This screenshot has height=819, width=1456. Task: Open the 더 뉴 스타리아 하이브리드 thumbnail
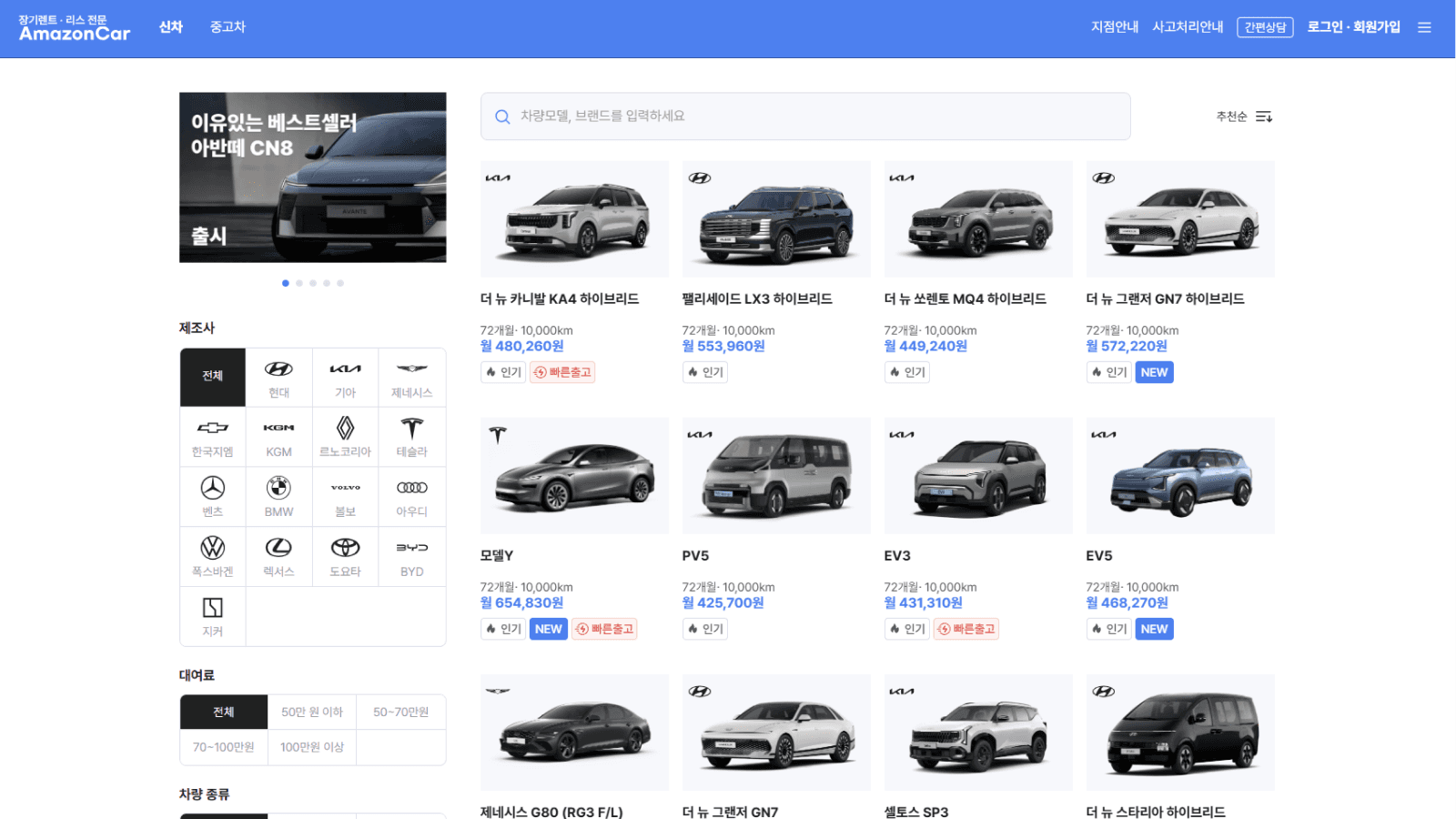pyautogui.click(x=1180, y=733)
